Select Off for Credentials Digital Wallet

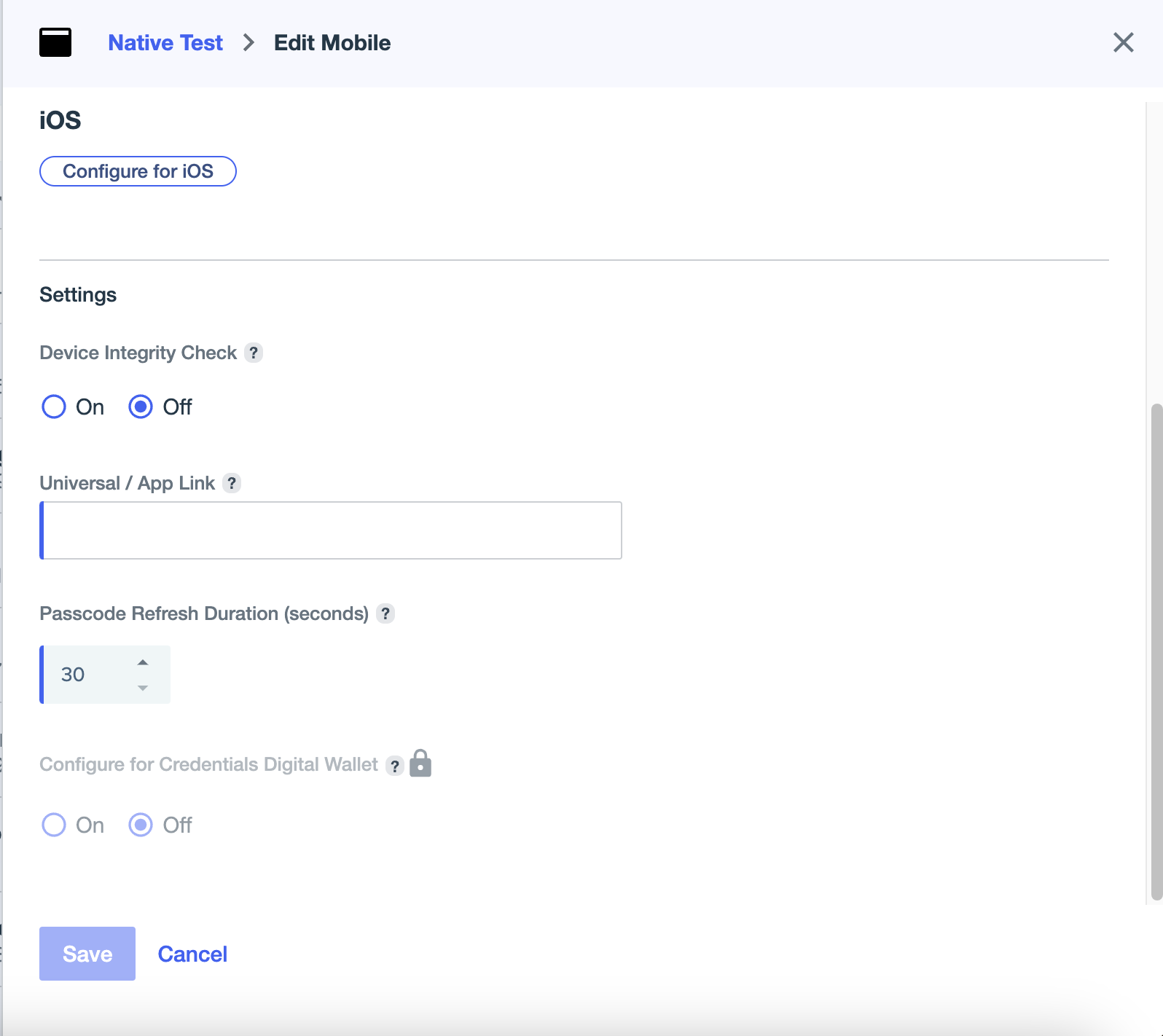pos(141,825)
